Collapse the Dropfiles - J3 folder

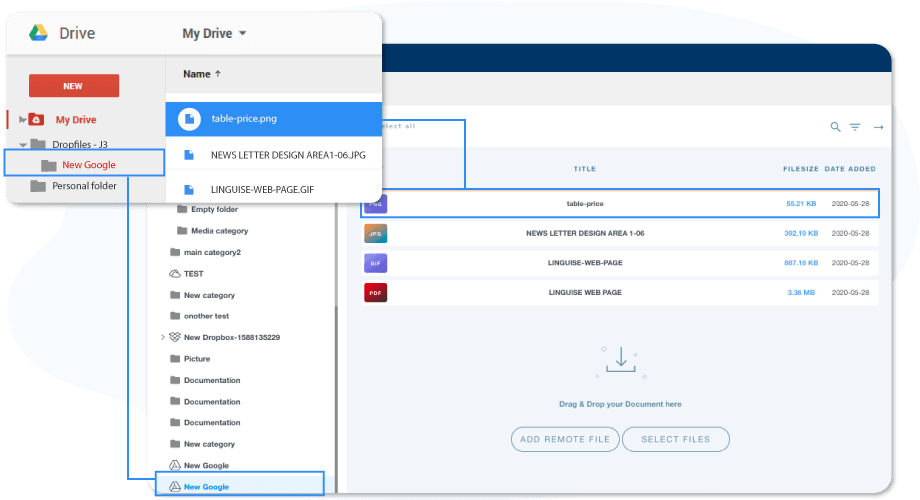[x=22, y=144]
